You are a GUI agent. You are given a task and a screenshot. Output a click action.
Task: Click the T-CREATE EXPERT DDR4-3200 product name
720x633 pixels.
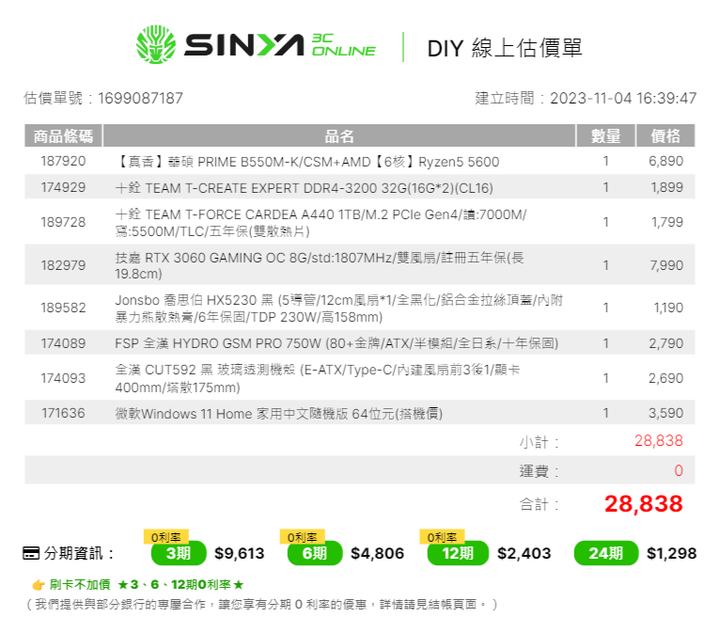pos(304,188)
